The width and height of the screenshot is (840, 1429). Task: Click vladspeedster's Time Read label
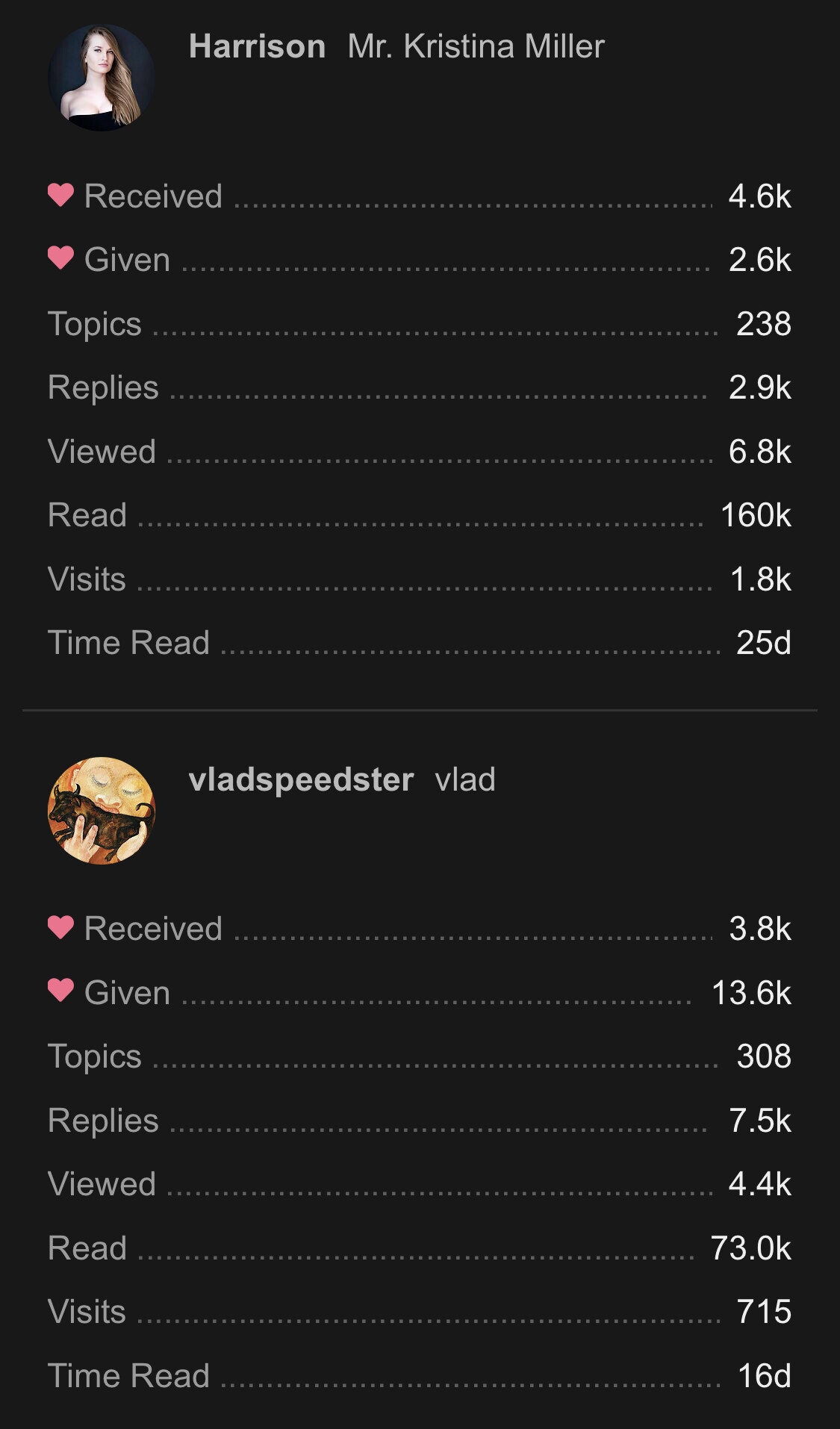128,1376
